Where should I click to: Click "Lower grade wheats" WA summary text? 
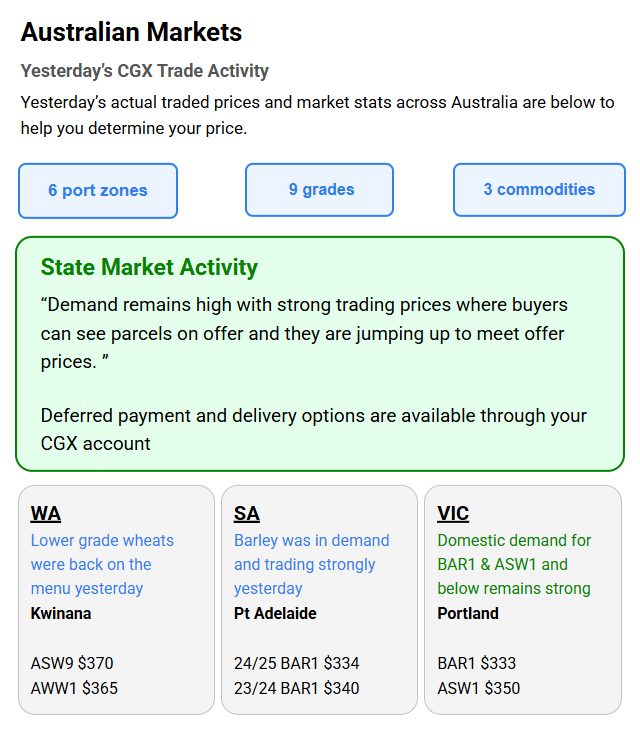(x=102, y=564)
